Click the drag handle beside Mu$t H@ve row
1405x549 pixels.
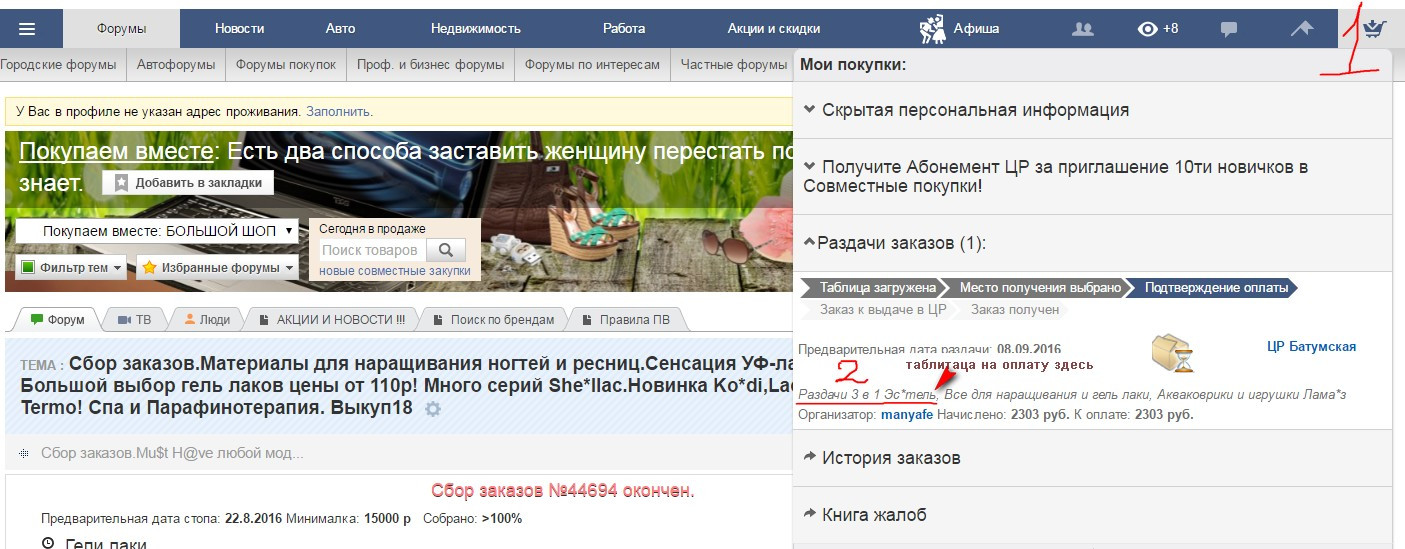pyautogui.click(x=26, y=453)
